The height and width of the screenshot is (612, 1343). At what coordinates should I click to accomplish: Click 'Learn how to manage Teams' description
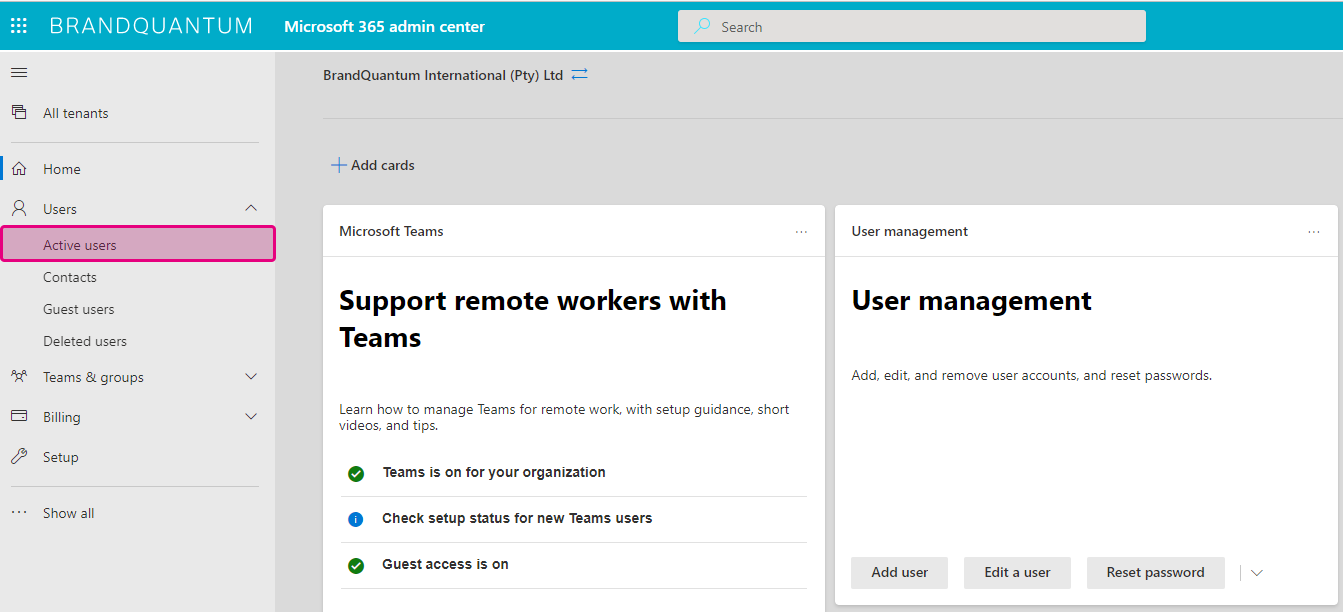564,417
